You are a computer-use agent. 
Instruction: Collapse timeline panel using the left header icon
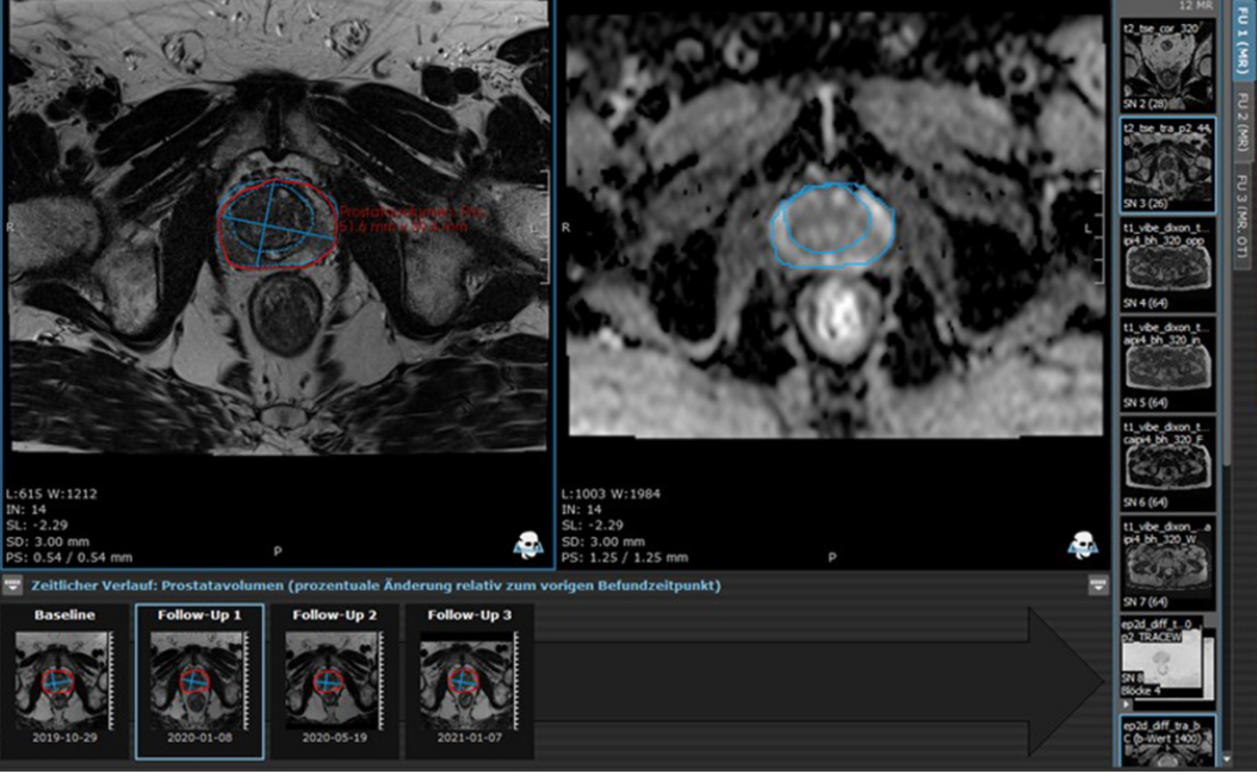[x=13, y=585]
